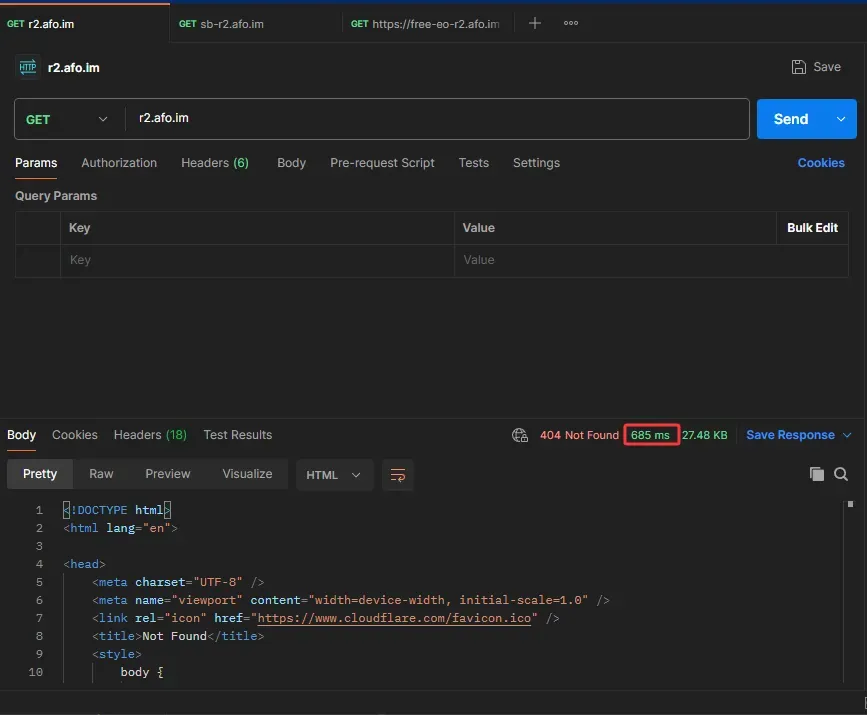Click the HTTP request type icon
867x715 pixels.
click(x=27, y=67)
